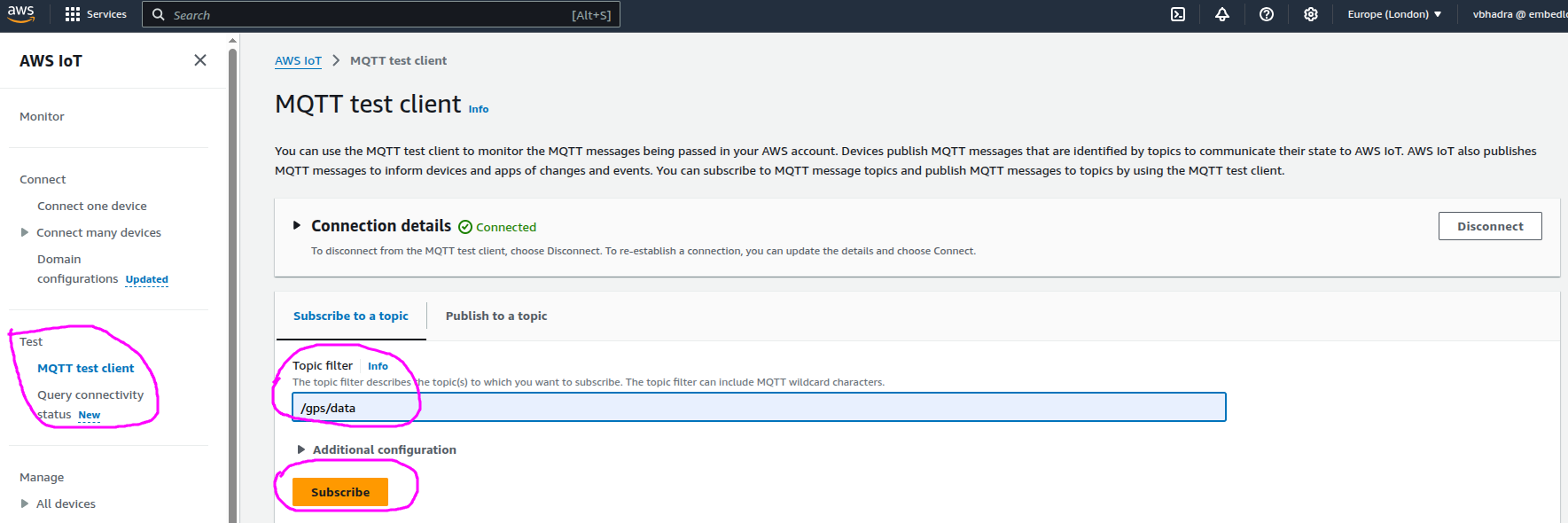The height and width of the screenshot is (523, 1568).
Task: Open the notifications bell
Action: [1222, 14]
